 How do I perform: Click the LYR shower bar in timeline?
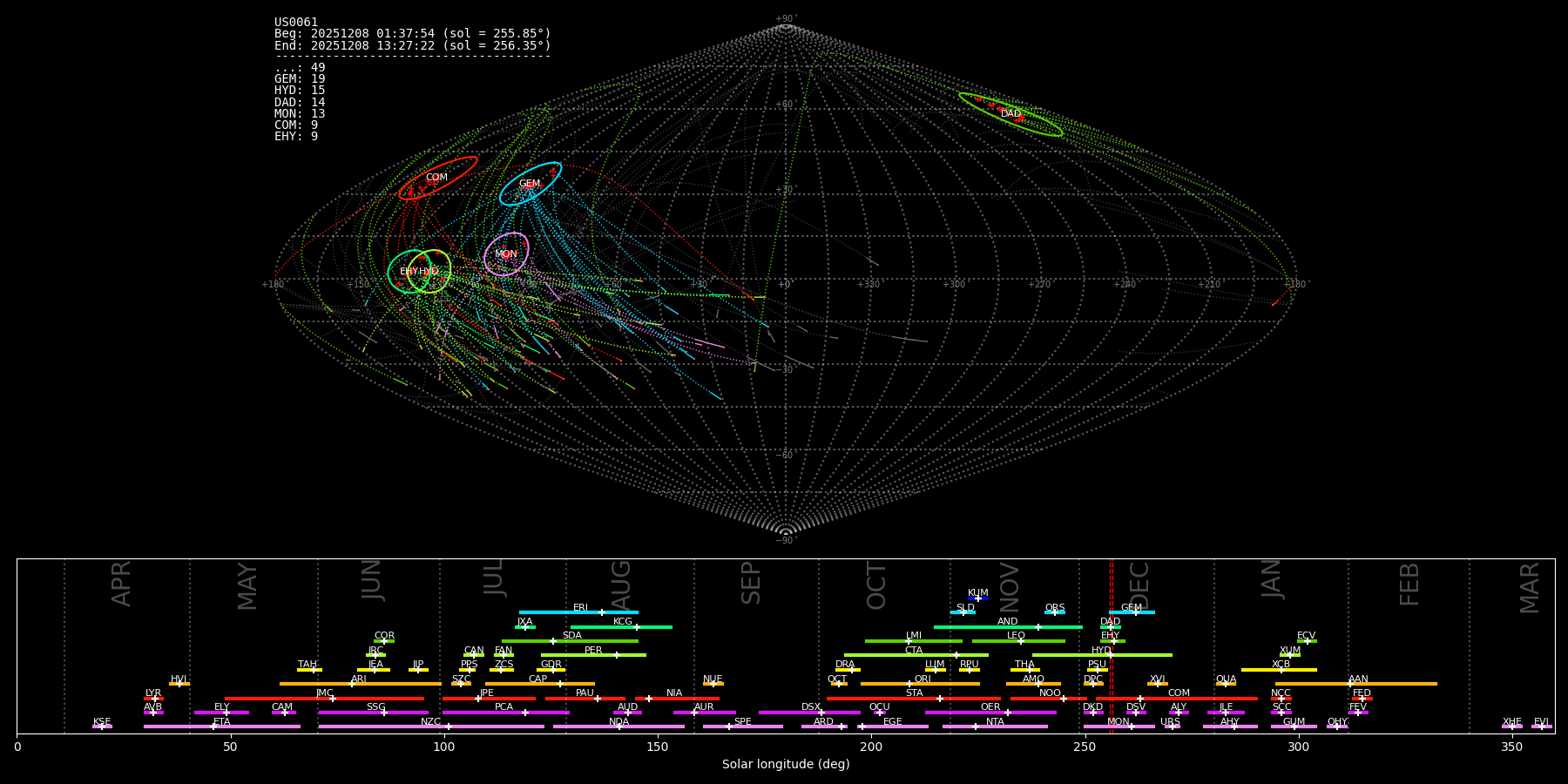[x=153, y=699]
